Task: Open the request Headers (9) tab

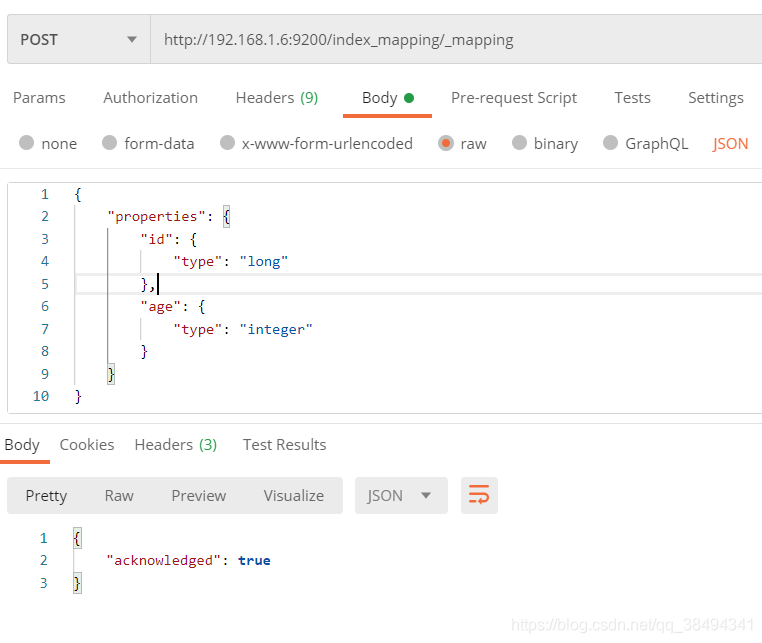Action: pos(276,97)
